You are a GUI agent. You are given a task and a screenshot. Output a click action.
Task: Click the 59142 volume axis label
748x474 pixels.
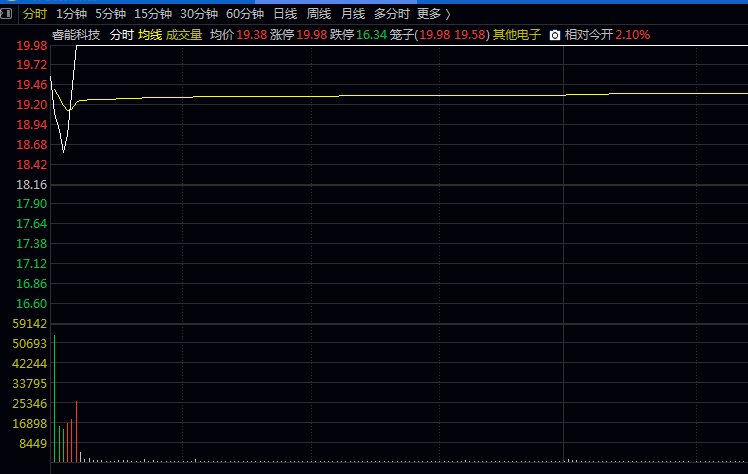(30, 324)
